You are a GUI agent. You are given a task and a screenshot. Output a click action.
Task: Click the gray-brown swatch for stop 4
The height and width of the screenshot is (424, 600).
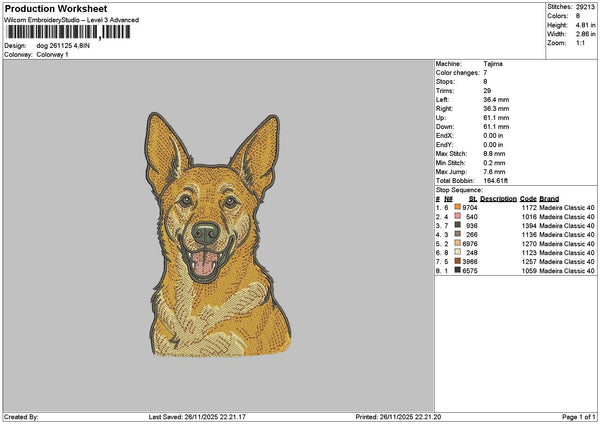coord(457,234)
